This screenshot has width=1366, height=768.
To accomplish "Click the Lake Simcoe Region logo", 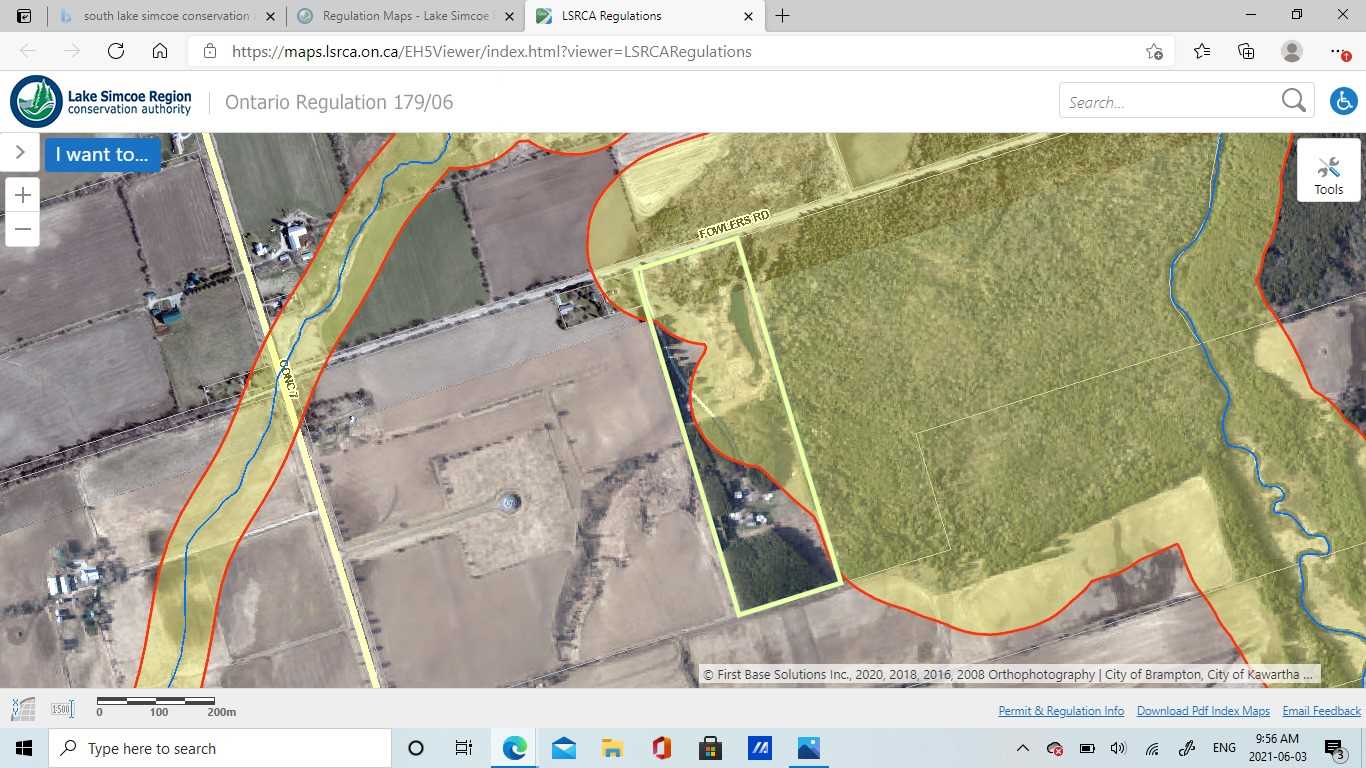I will pos(101,101).
